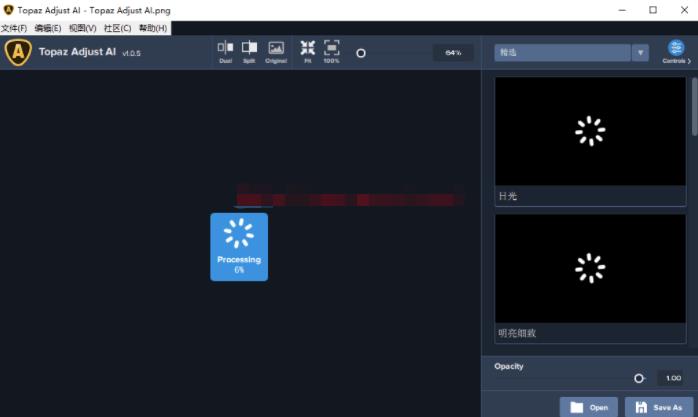Close the Topaz Adjust AI window
698x417 pixels.
(684, 10)
